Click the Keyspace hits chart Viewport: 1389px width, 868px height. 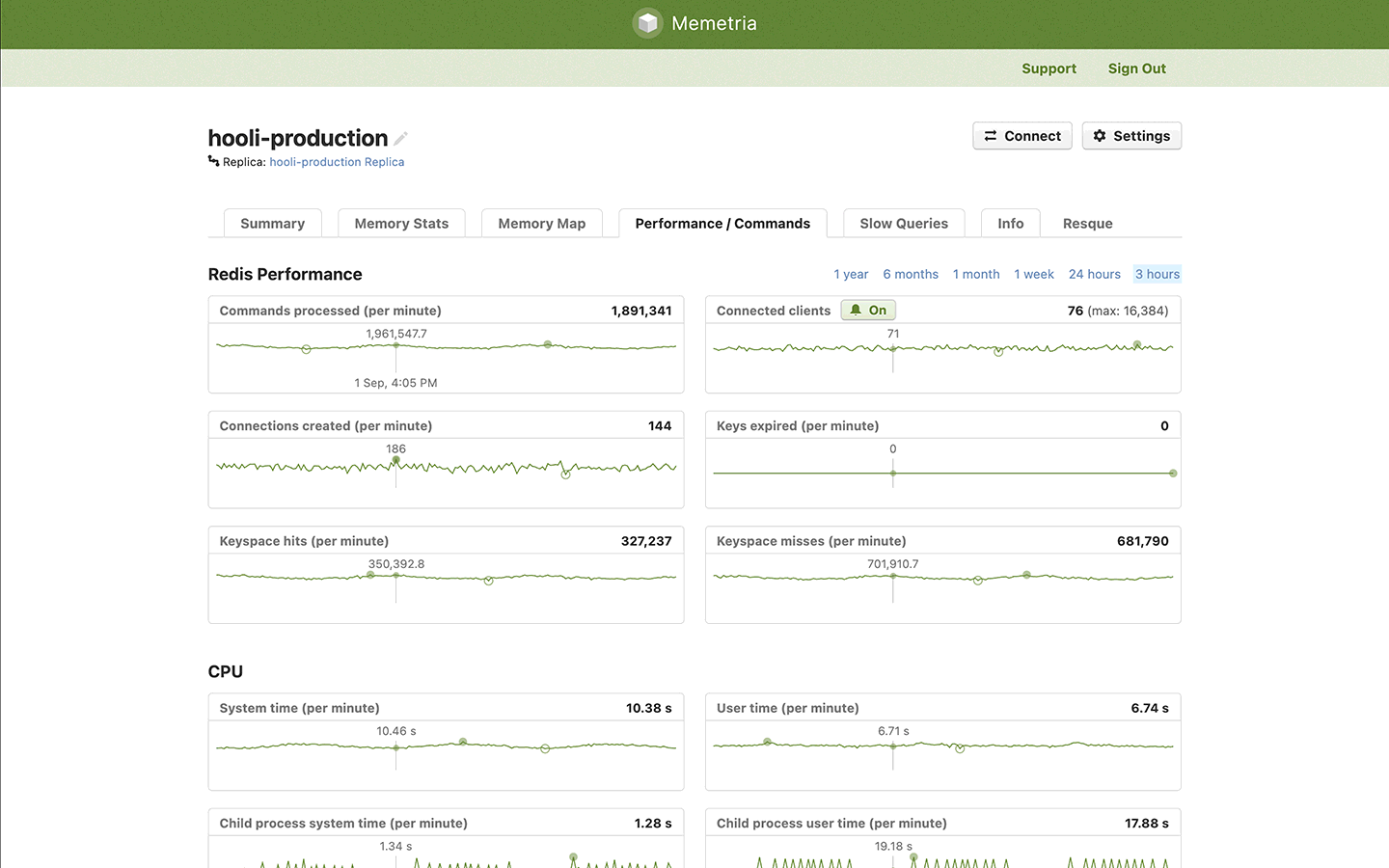point(446,588)
